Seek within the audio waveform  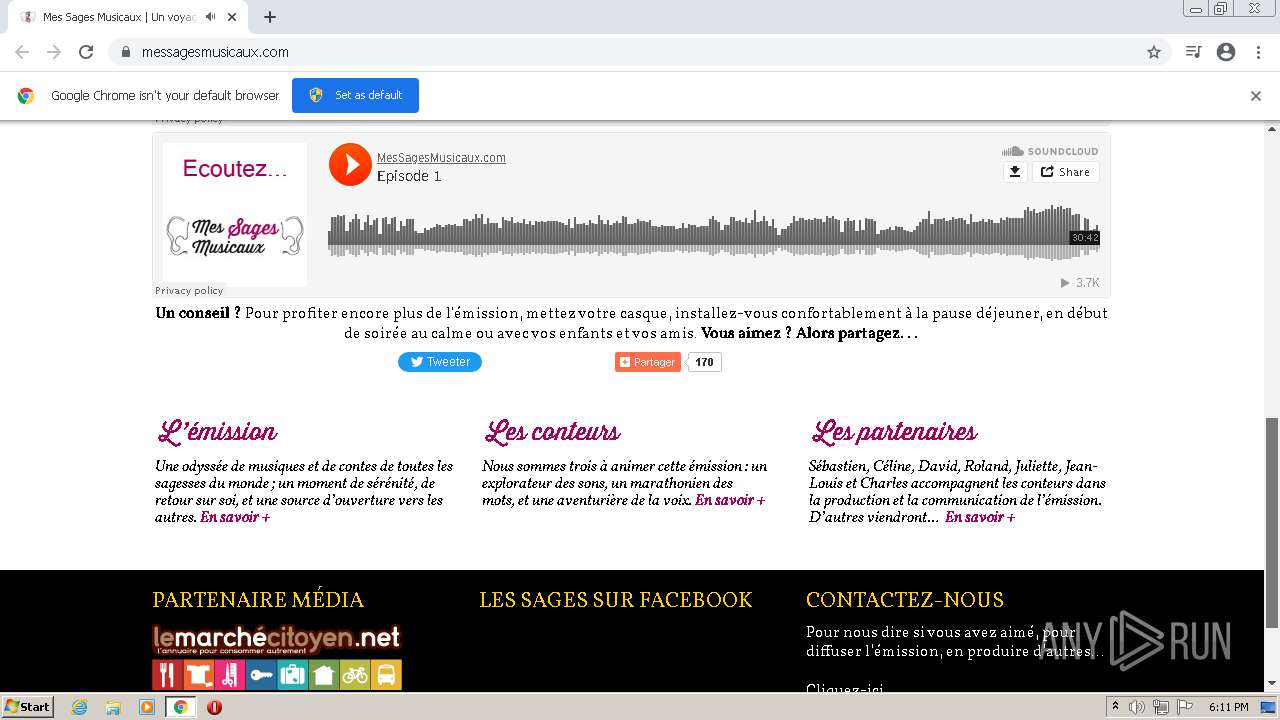[714, 232]
